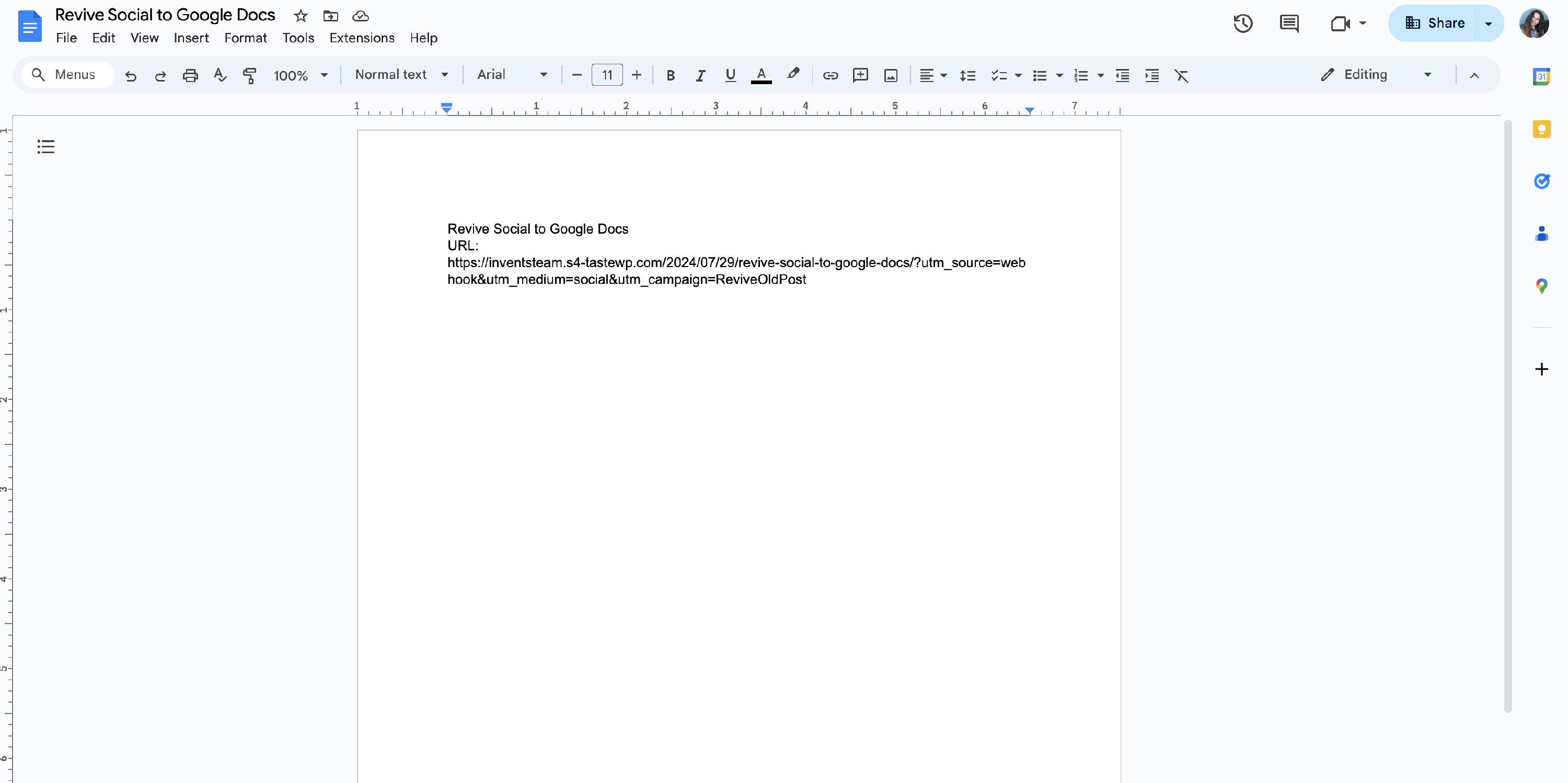Open the Insert menu

[x=191, y=38]
